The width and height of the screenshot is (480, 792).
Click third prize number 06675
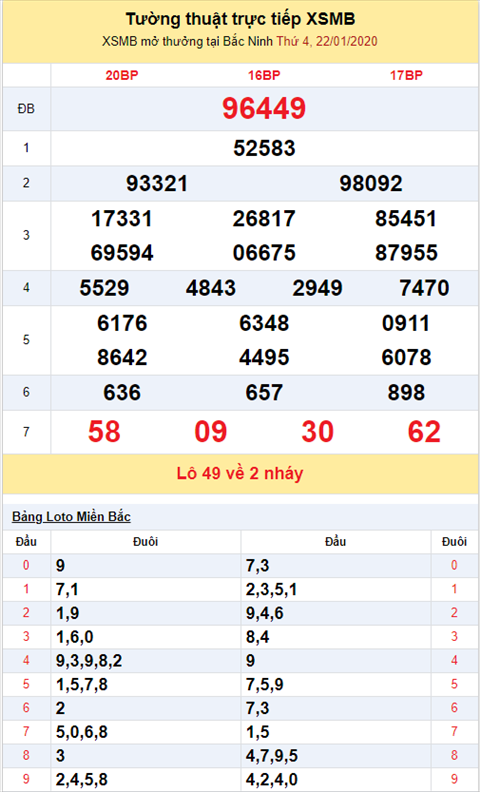pos(264,253)
